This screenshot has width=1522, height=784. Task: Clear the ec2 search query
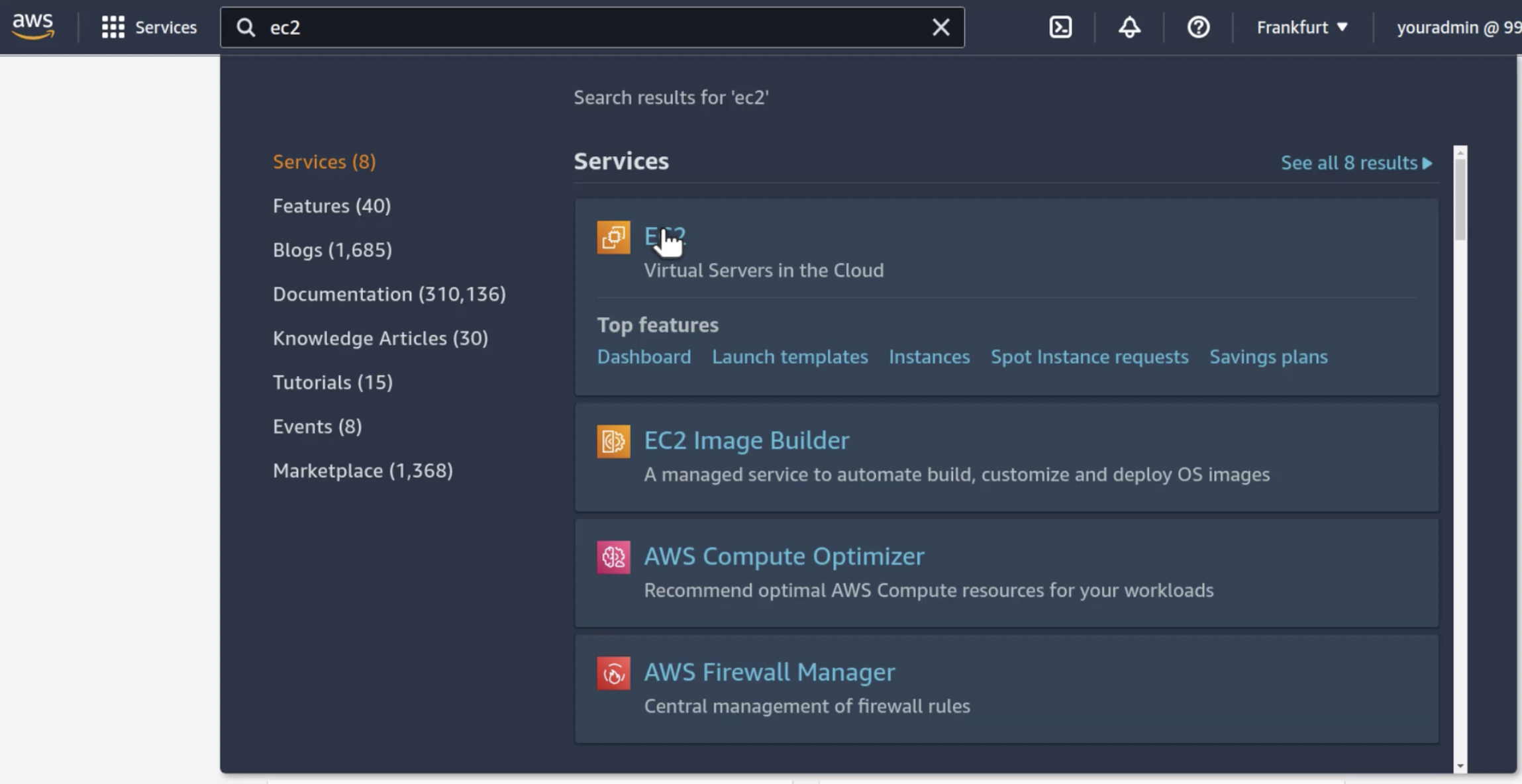point(940,26)
